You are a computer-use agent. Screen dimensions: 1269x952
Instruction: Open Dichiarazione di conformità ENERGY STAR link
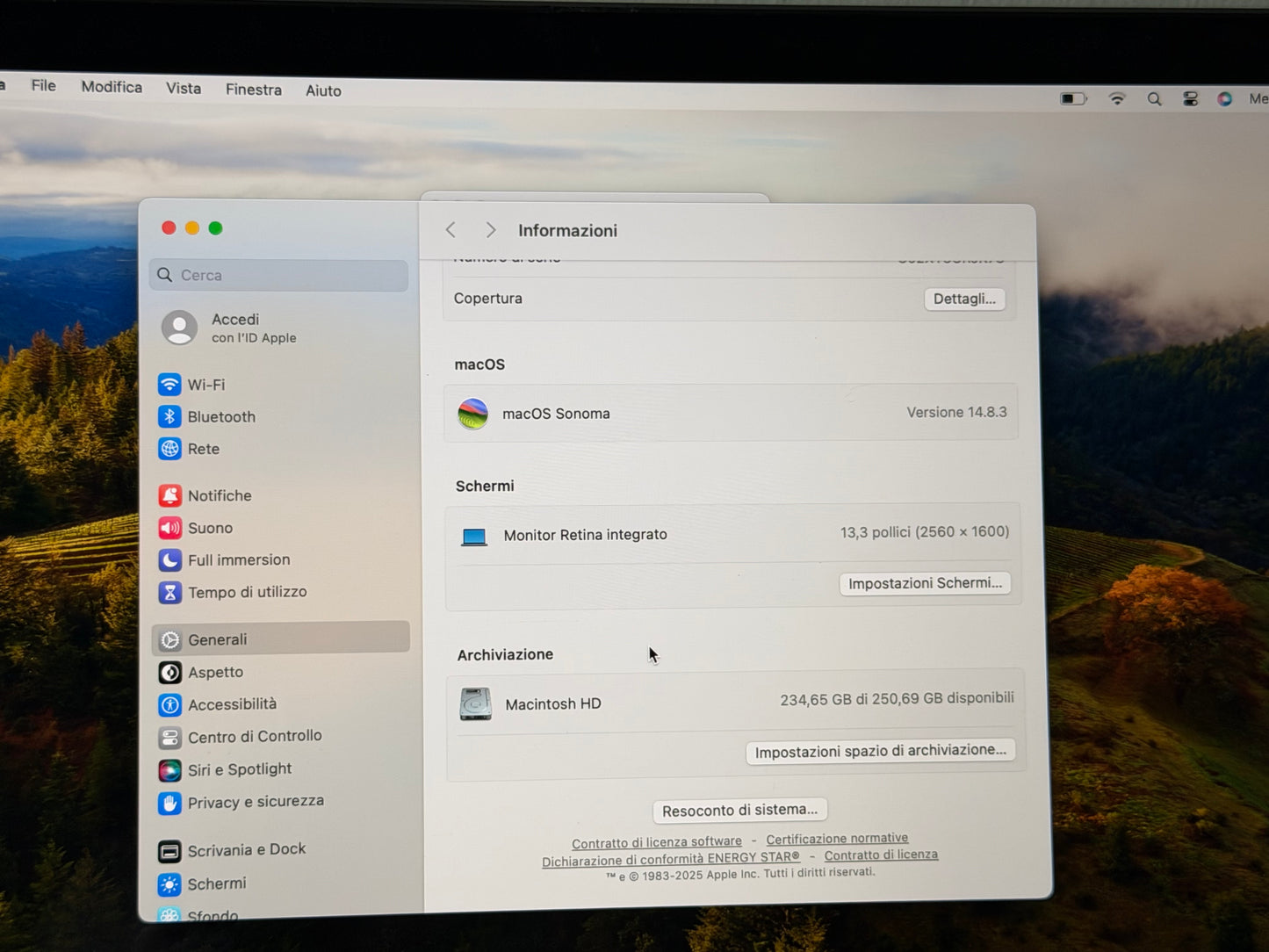tap(671, 859)
